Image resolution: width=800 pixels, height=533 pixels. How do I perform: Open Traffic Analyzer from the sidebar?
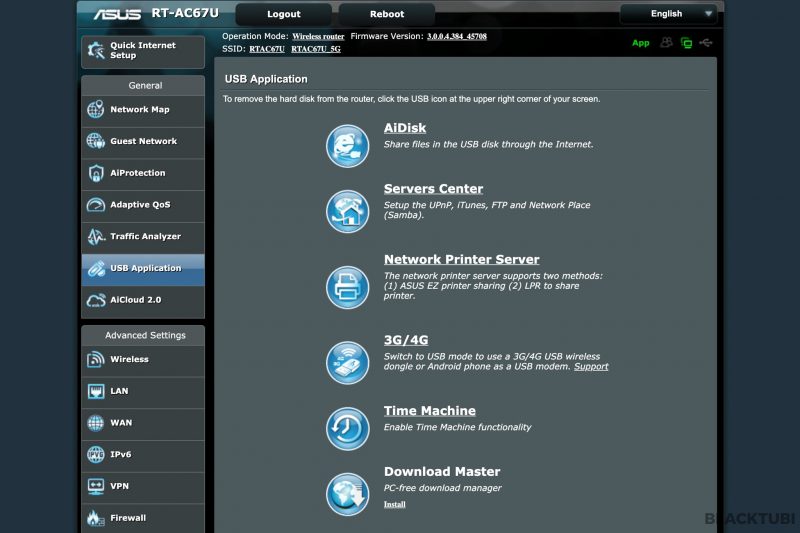pyautogui.click(x=143, y=236)
